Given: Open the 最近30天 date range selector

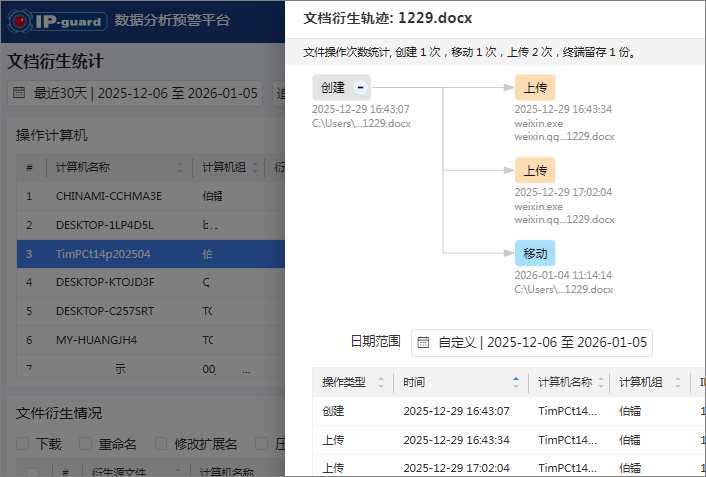Looking at the screenshot, I should 135,93.
